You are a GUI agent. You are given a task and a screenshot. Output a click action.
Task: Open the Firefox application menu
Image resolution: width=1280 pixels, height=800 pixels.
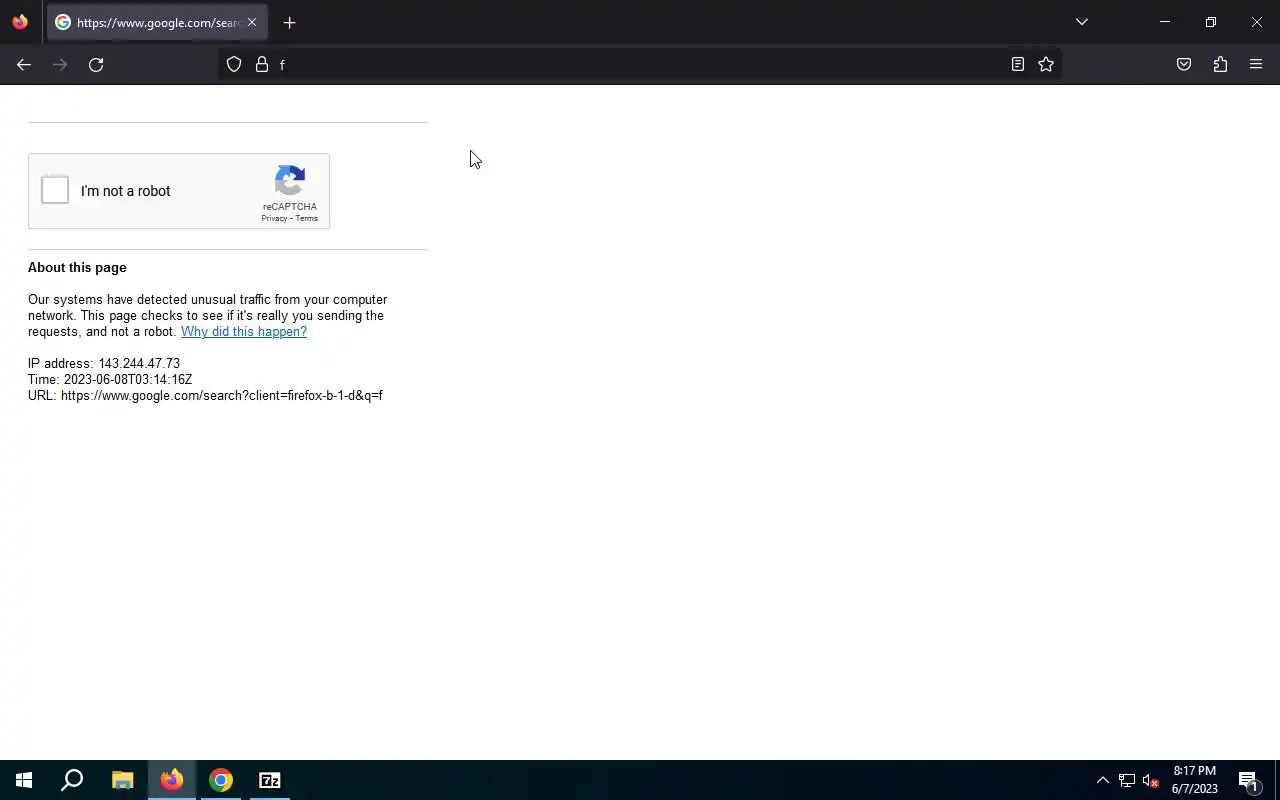click(1256, 64)
